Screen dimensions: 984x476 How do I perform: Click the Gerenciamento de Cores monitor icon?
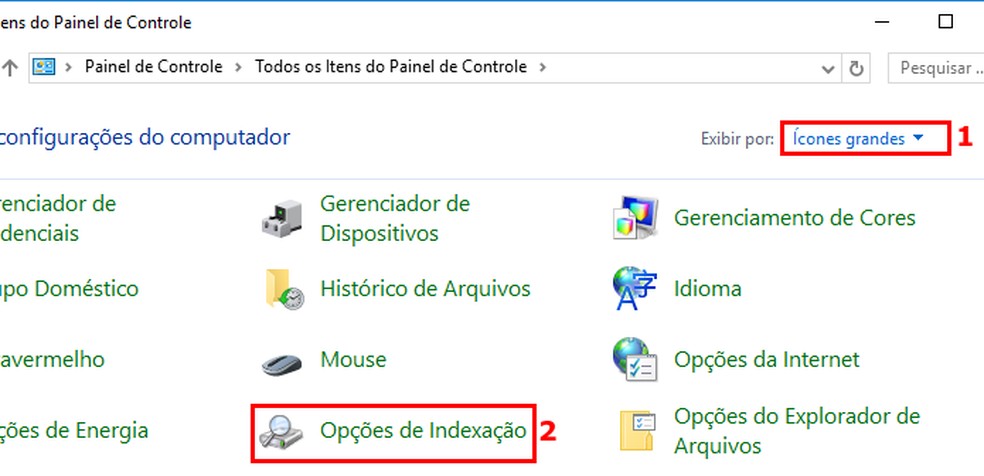click(636, 219)
